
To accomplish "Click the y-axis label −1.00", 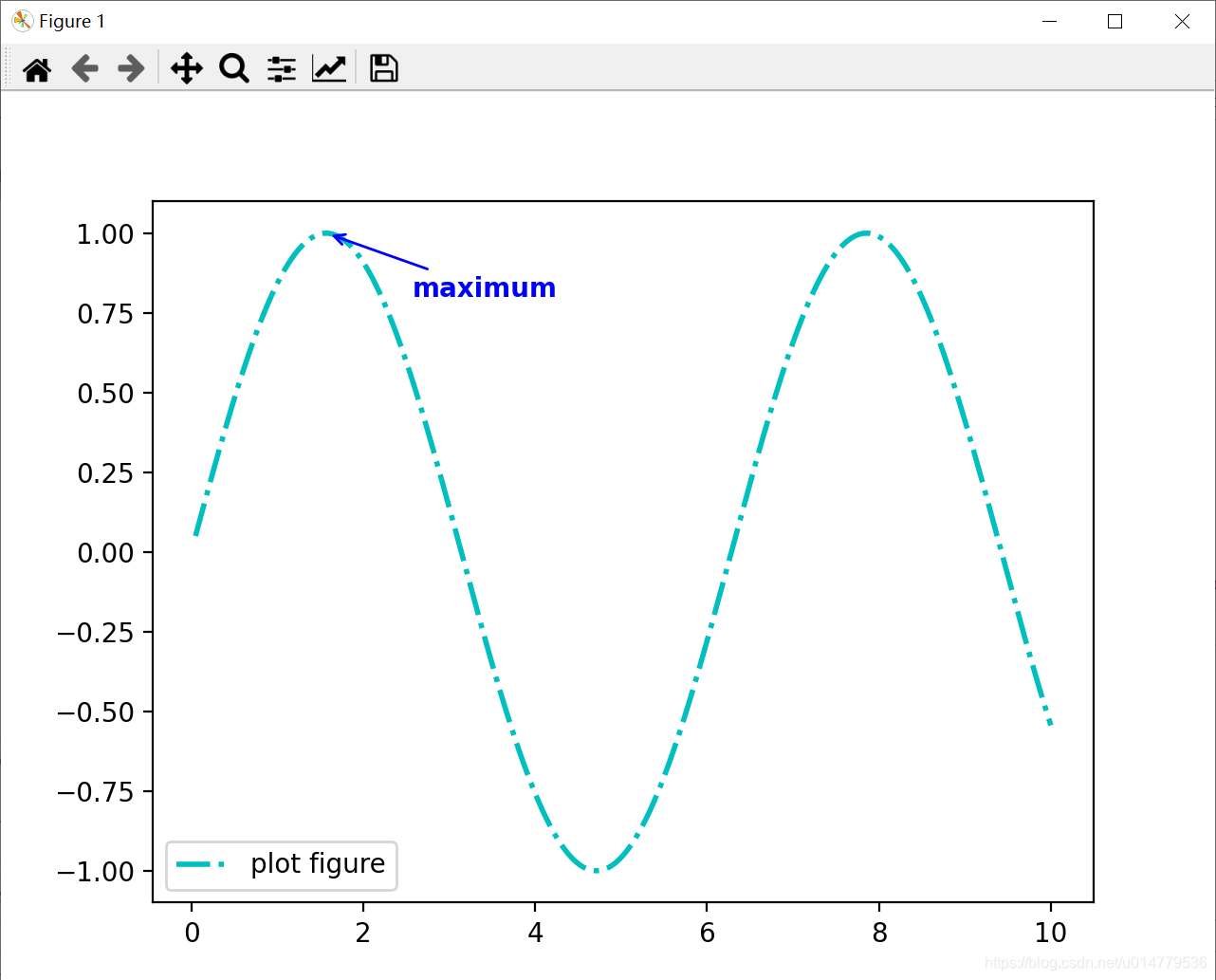I will [96, 872].
